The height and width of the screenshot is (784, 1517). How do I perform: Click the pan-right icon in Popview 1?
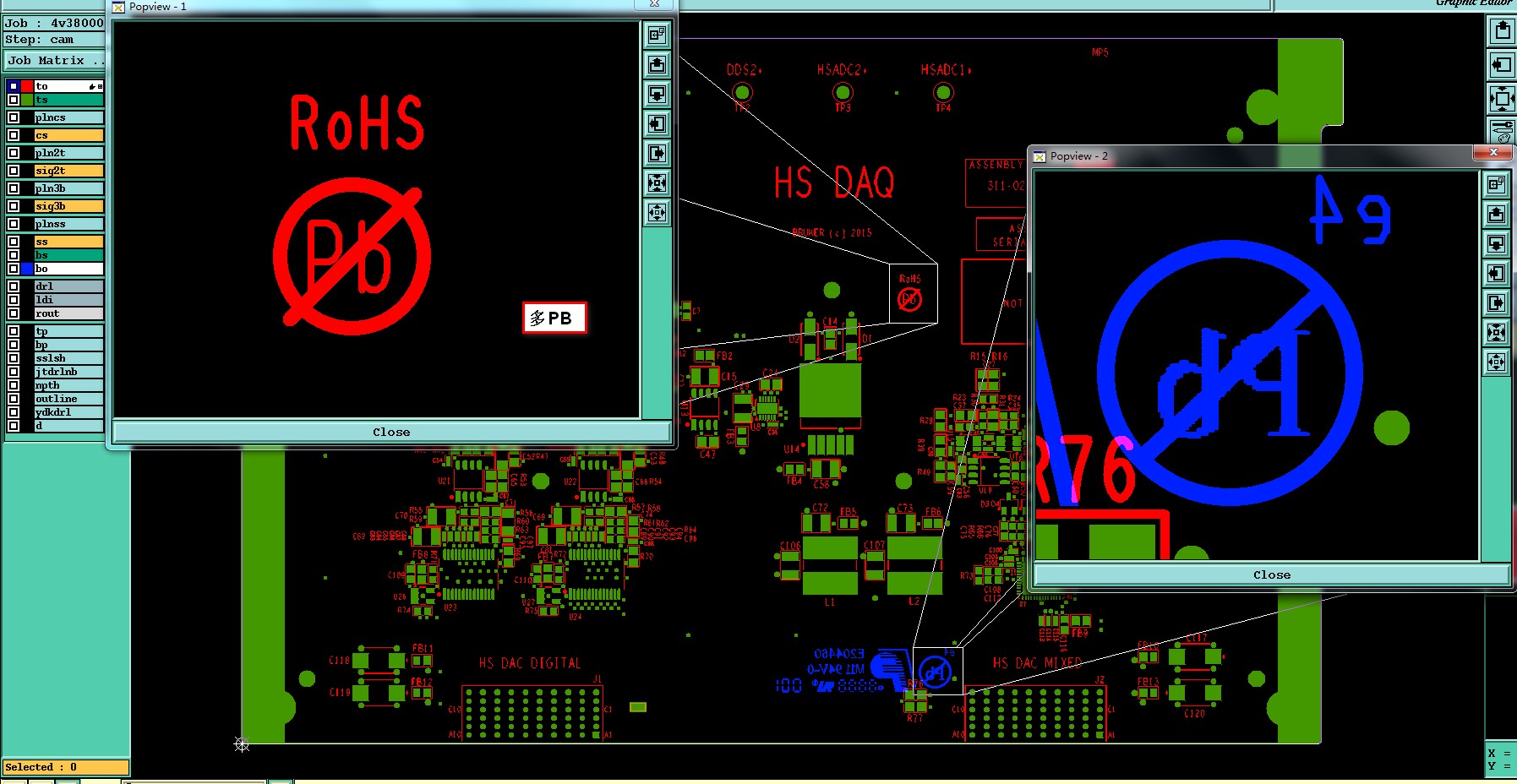[x=658, y=153]
